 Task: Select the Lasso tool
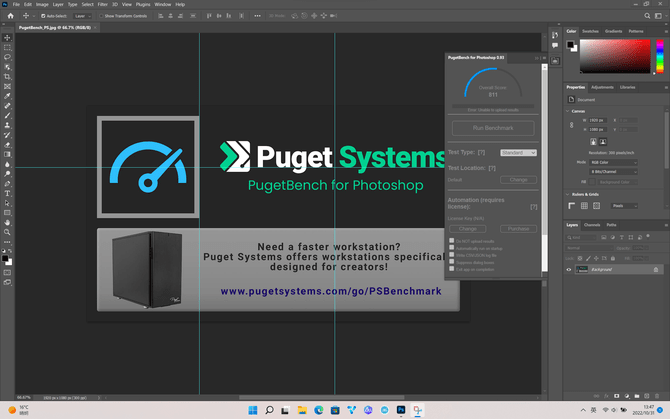click(7, 57)
